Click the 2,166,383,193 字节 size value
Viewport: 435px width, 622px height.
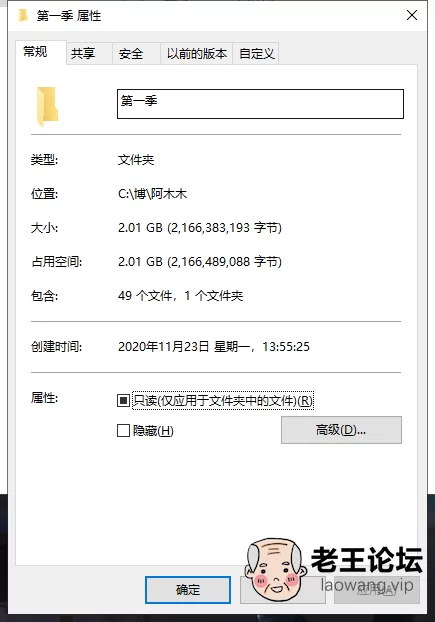[224, 228]
